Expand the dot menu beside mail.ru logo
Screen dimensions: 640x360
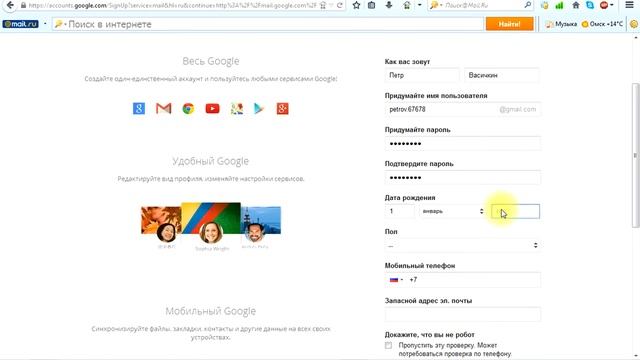(45, 24)
